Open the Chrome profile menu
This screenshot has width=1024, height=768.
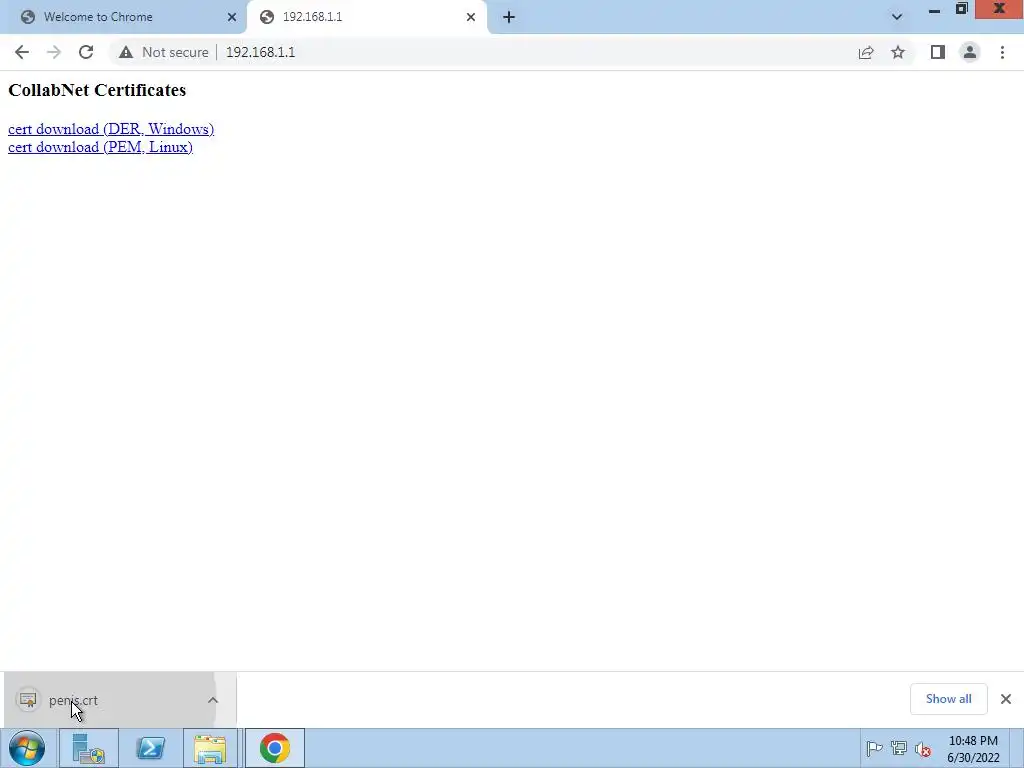point(970,52)
